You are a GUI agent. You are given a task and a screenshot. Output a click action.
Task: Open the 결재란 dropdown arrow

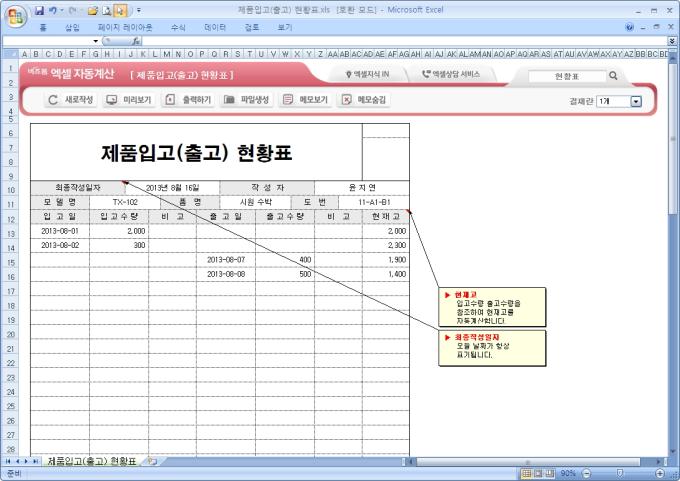pyautogui.click(x=636, y=101)
